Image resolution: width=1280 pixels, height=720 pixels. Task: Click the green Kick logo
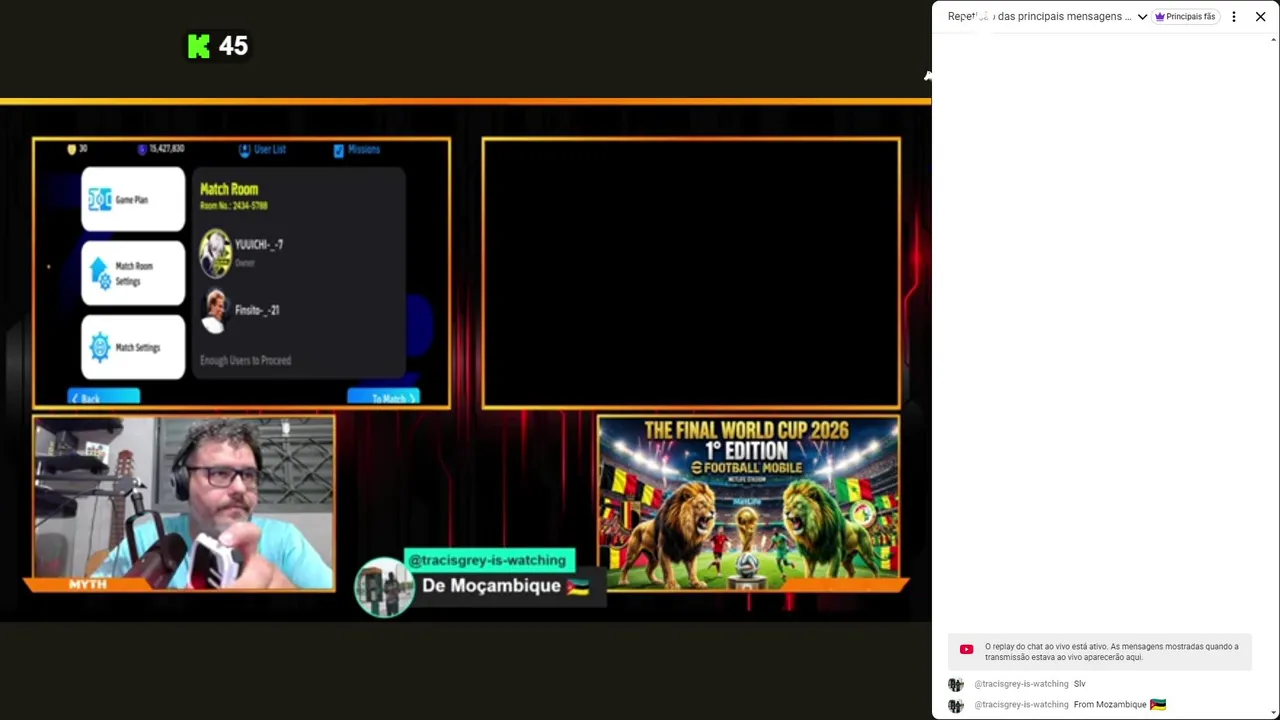(199, 46)
